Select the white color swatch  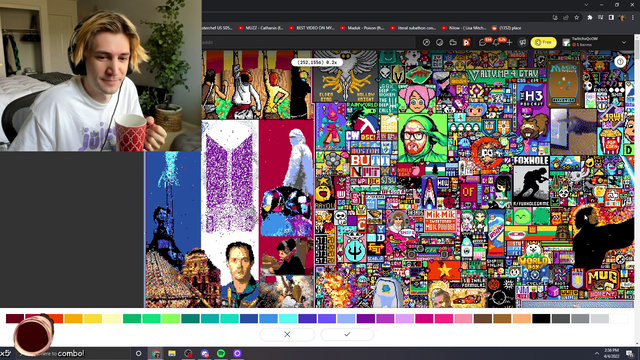click(x=619, y=318)
